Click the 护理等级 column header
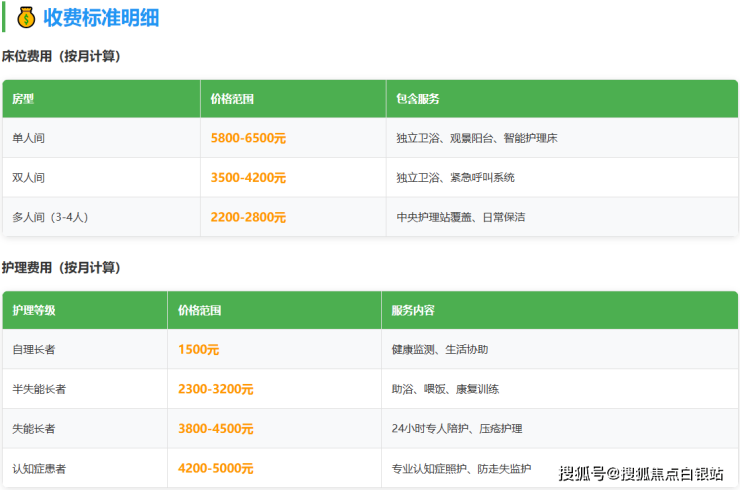Screen dimensions: 740x490 (x=34, y=310)
